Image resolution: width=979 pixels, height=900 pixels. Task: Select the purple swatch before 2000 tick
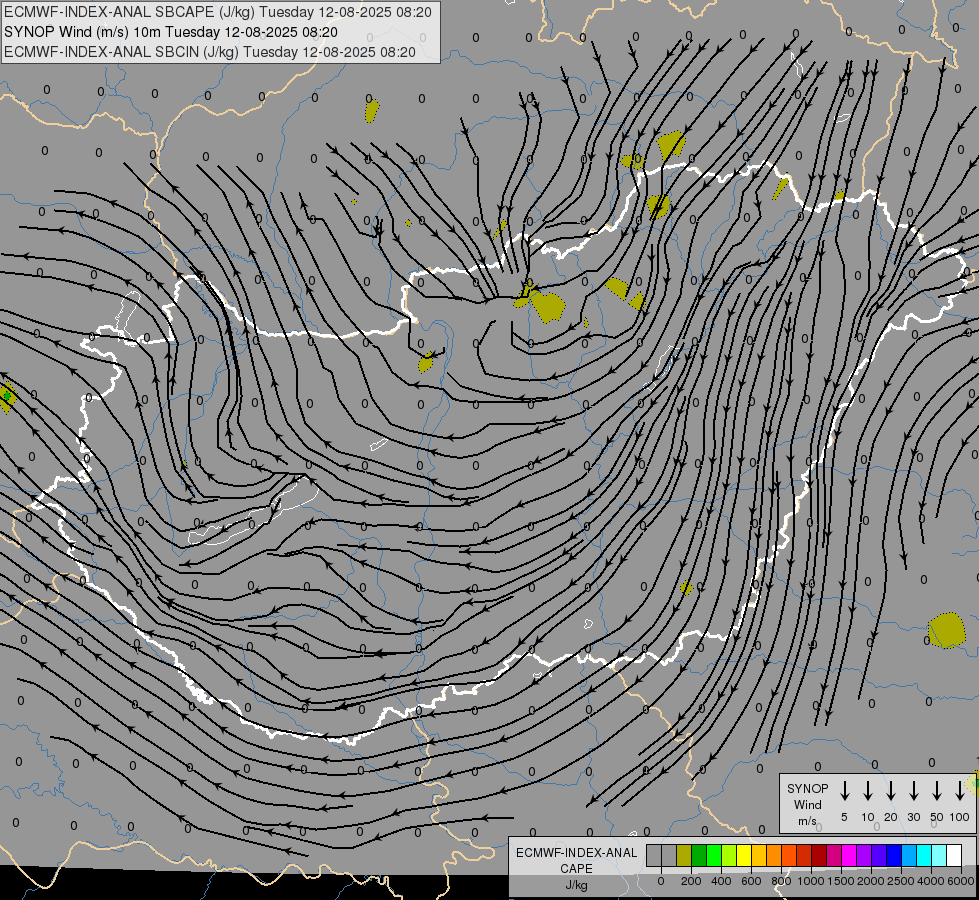[x=863, y=856]
